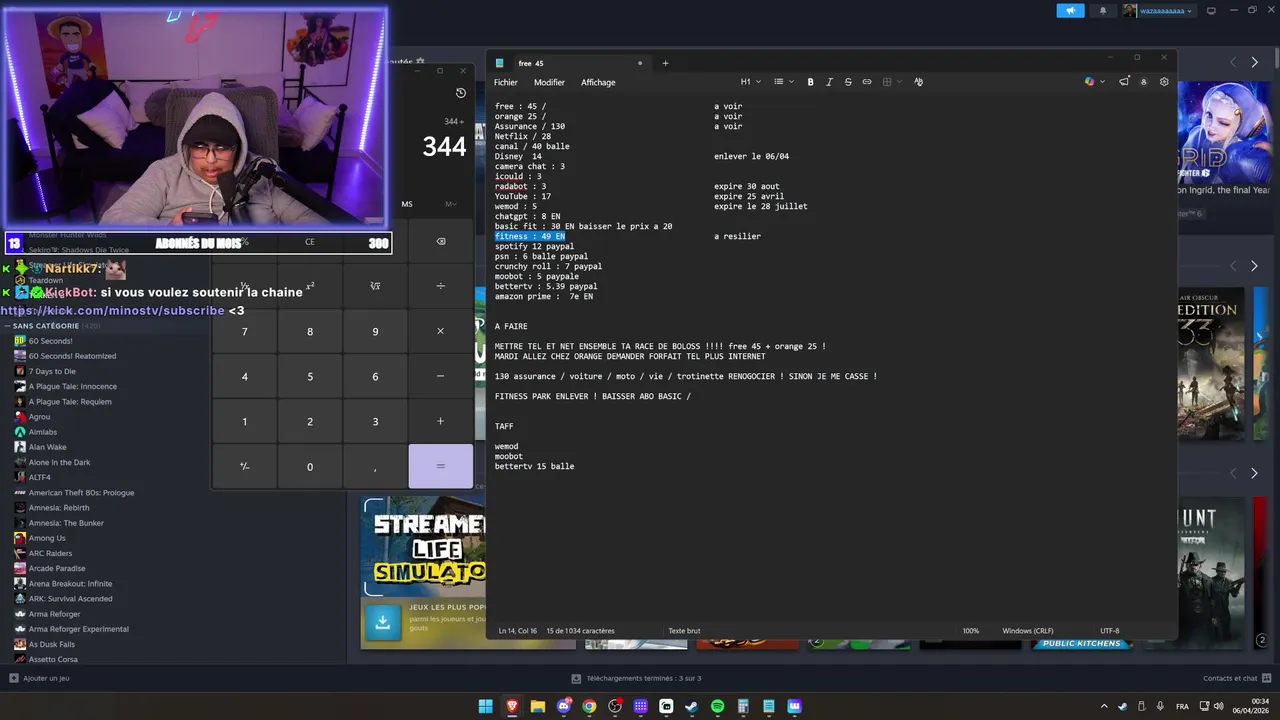The image size is (1280, 720).
Task: Click Calculator x squared key
Action: [x=310, y=286]
